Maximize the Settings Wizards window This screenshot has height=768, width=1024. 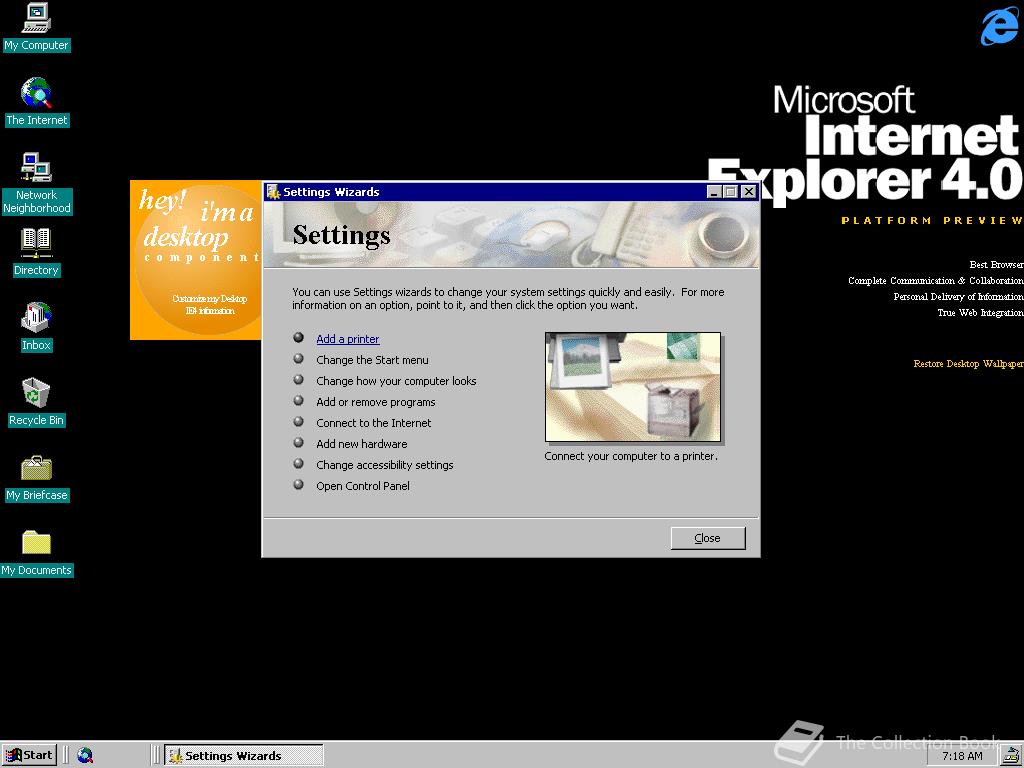pos(731,191)
